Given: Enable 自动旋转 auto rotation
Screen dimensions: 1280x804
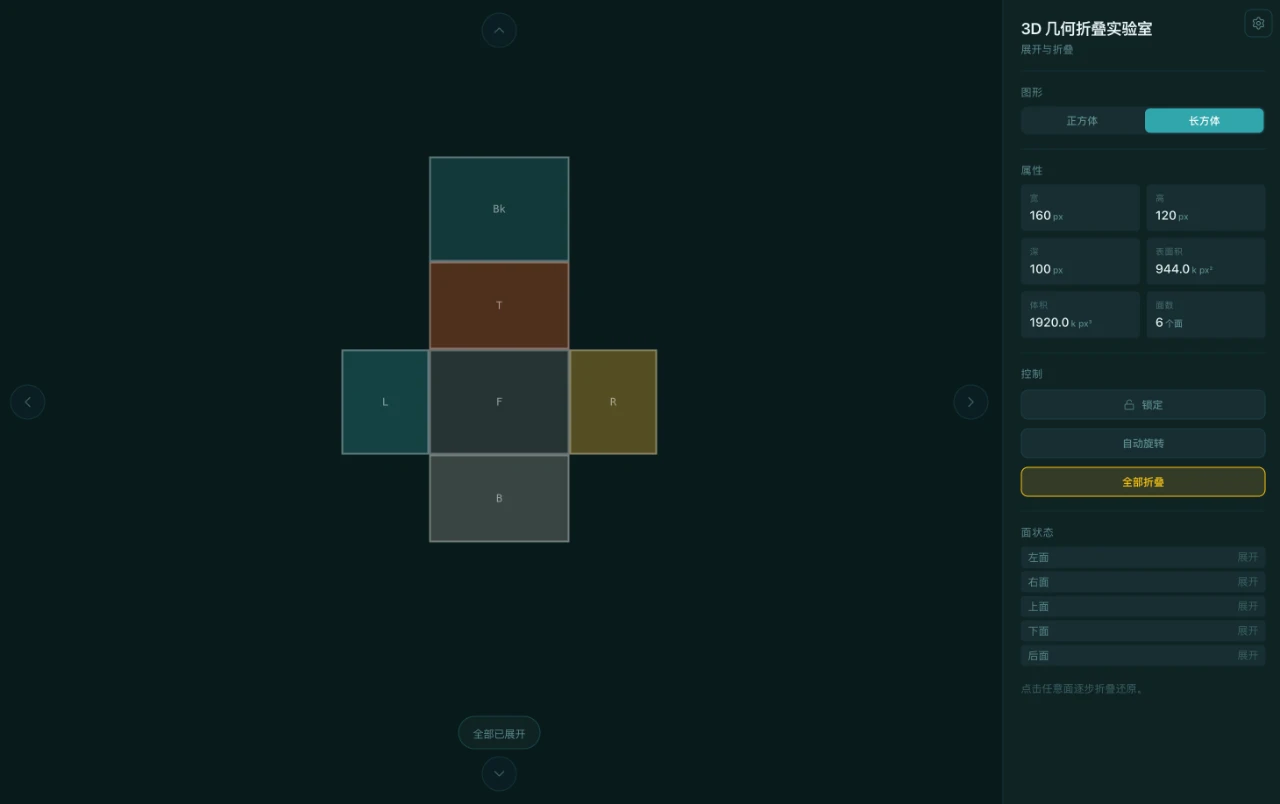Looking at the screenshot, I should click(x=1143, y=443).
